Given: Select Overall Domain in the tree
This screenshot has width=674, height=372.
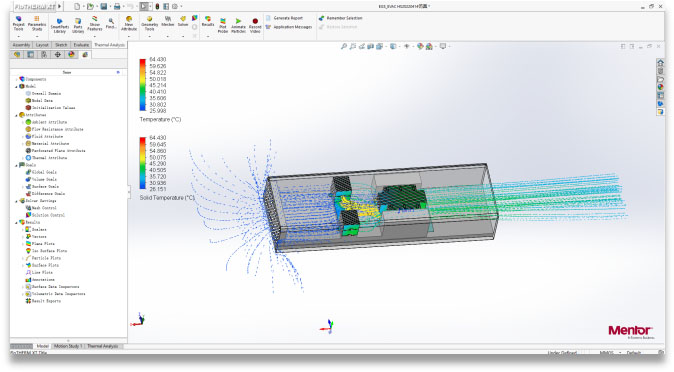Looking at the screenshot, I should (x=43, y=93).
